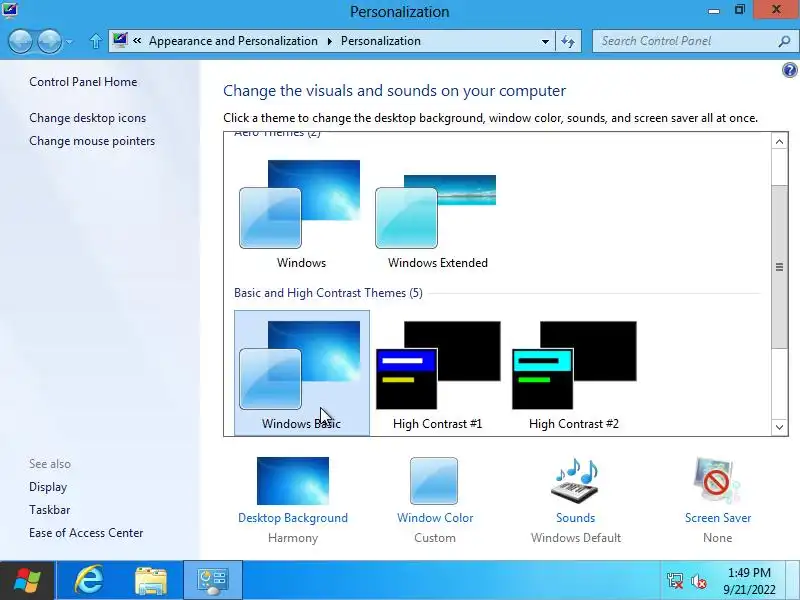
Task: Click scroll down arrow in theme list
Action: click(x=779, y=427)
